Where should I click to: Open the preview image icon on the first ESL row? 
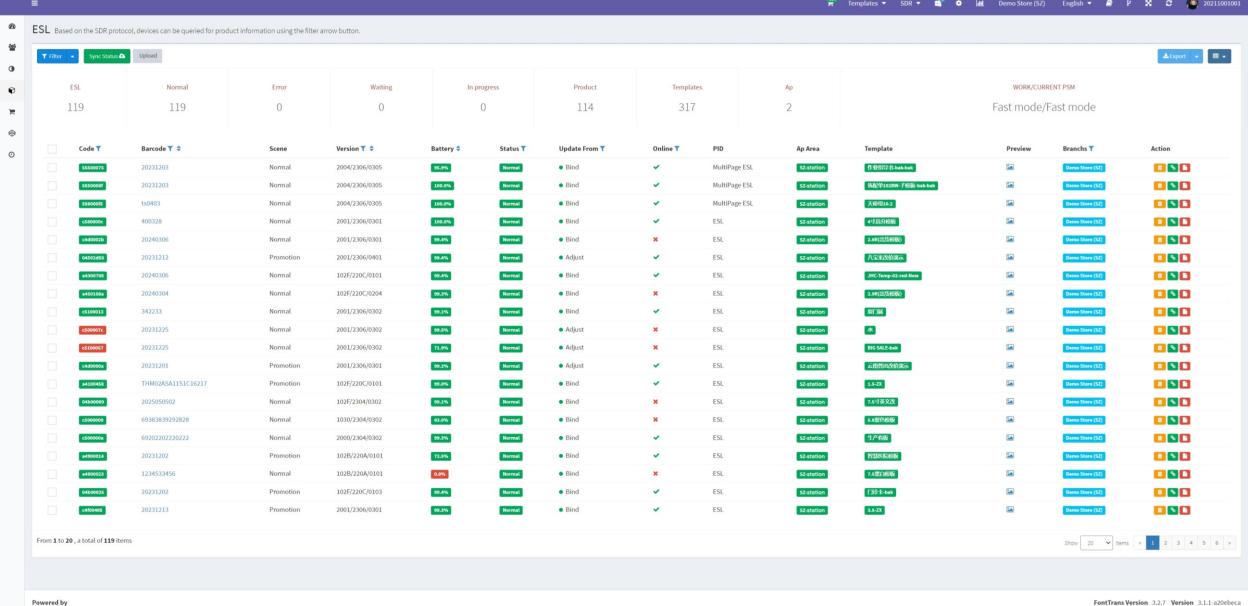1010,167
